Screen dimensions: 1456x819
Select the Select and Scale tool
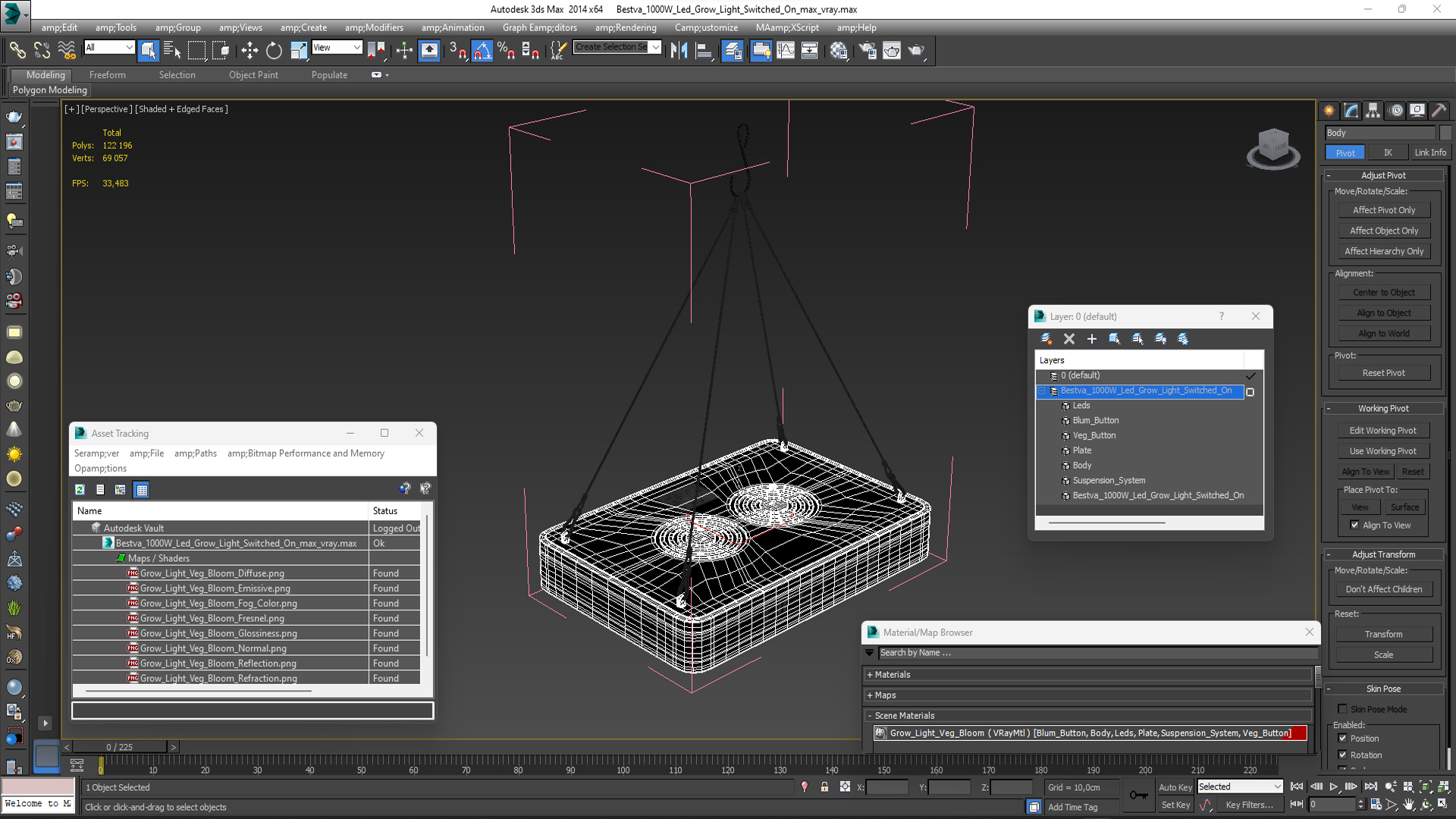299,51
